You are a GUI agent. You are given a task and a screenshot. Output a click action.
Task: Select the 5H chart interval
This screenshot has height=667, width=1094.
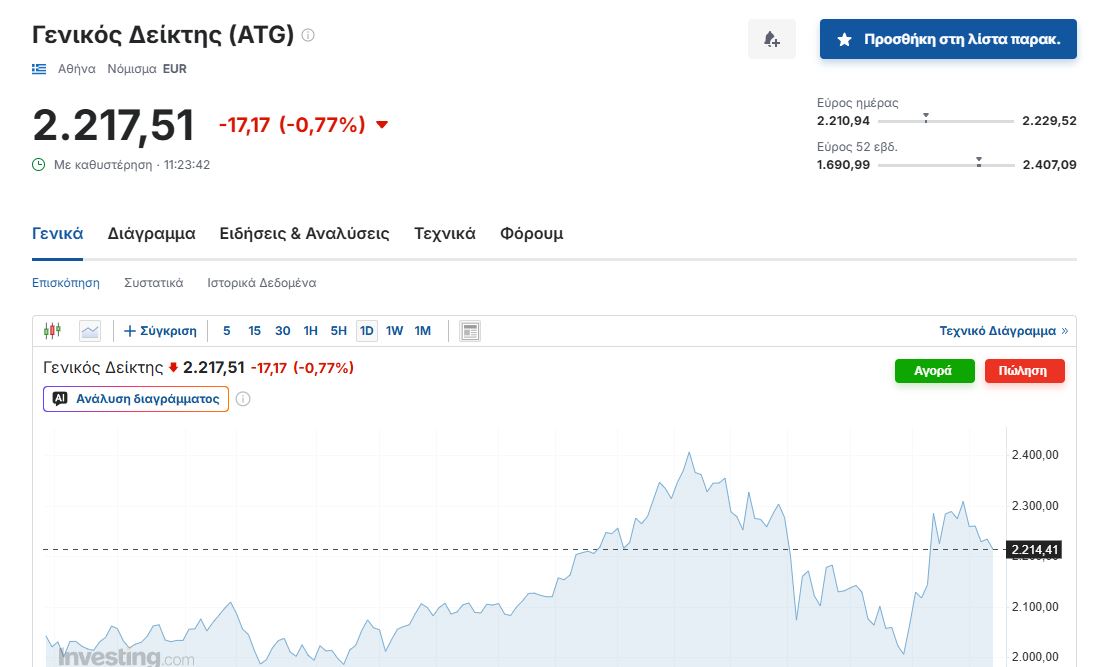pyautogui.click(x=339, y=331)
